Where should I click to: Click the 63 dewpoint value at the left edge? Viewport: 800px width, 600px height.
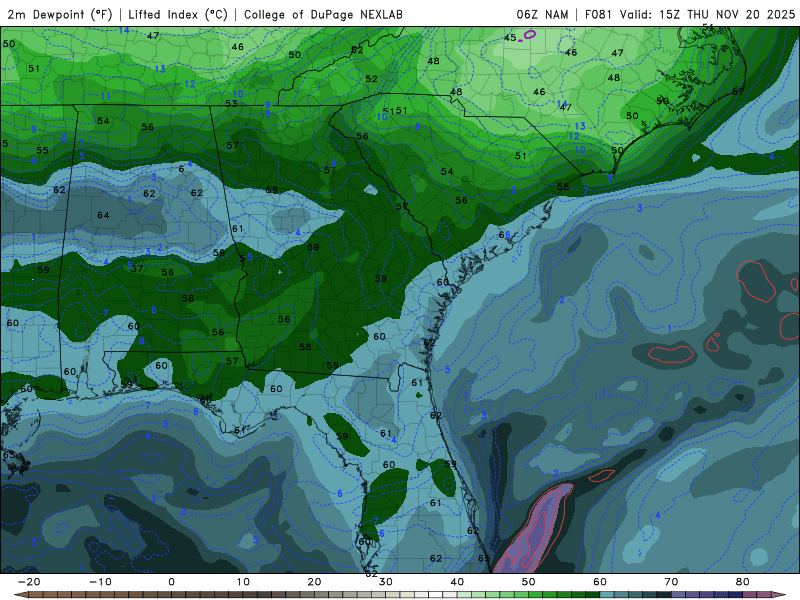coord(9,455)
